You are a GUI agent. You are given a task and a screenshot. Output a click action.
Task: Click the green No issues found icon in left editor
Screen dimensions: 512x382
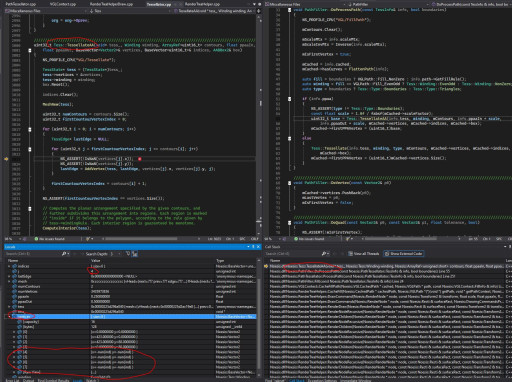click(x=36, y=239)
